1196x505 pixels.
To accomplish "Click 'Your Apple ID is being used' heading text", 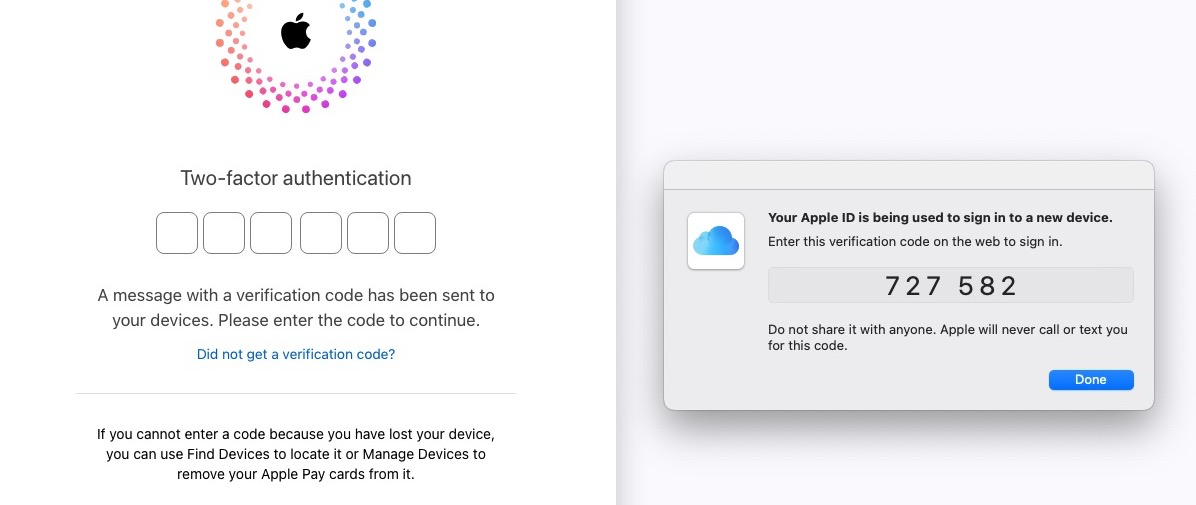I will (940, 217).
